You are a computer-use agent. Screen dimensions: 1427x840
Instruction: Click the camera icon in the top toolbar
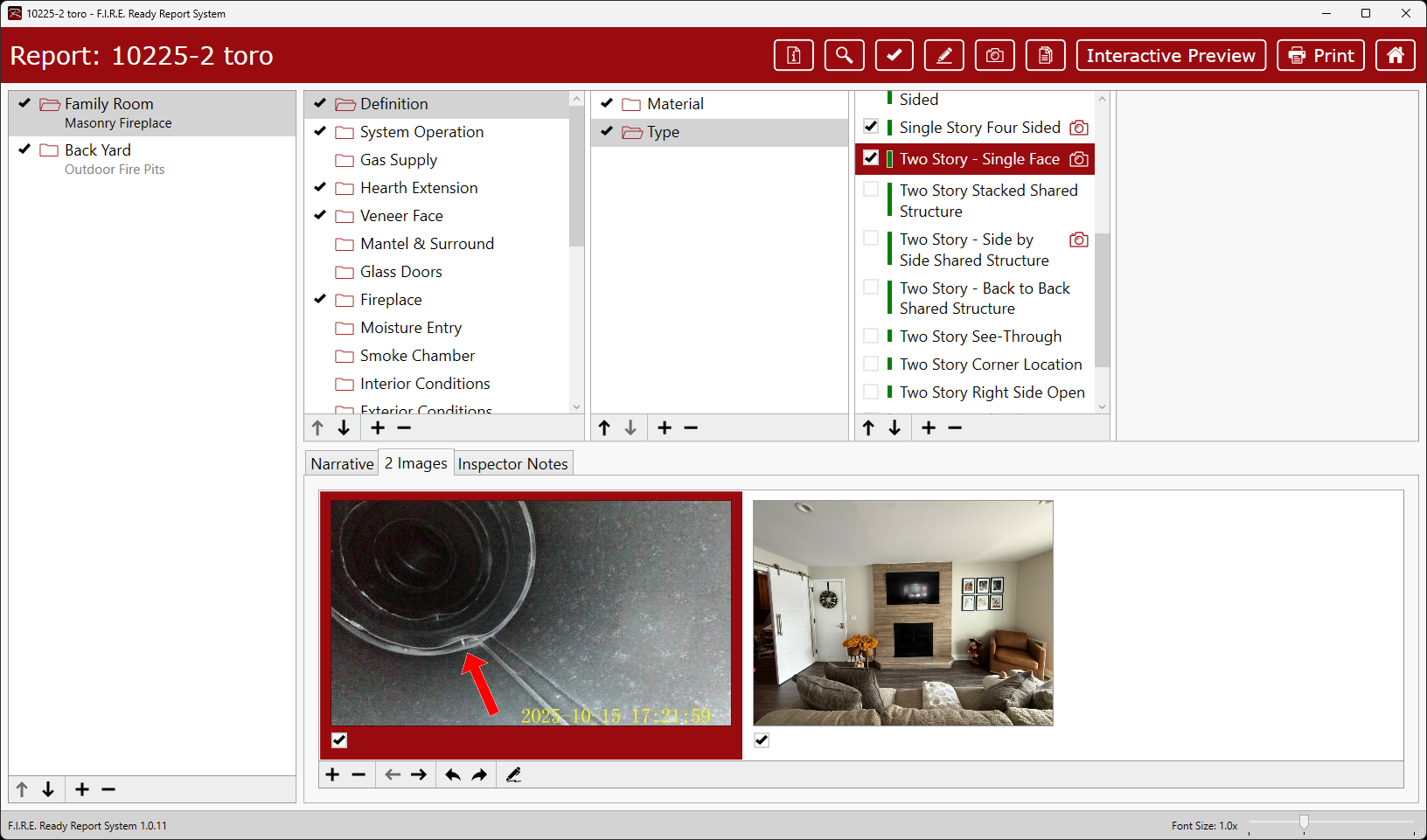click(x=994, y=56)
